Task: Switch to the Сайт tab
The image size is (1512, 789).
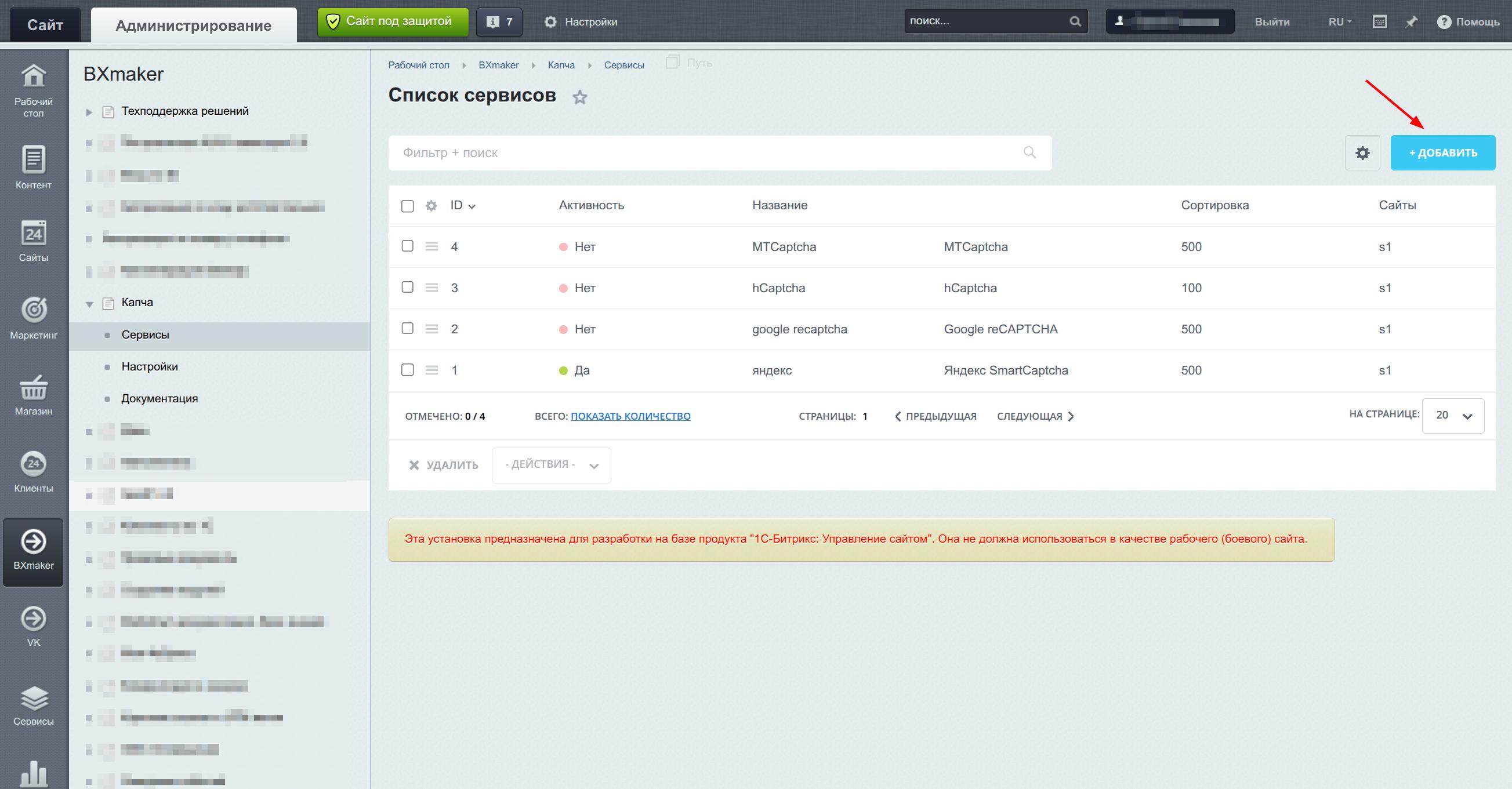Action: tap(45, 24)
